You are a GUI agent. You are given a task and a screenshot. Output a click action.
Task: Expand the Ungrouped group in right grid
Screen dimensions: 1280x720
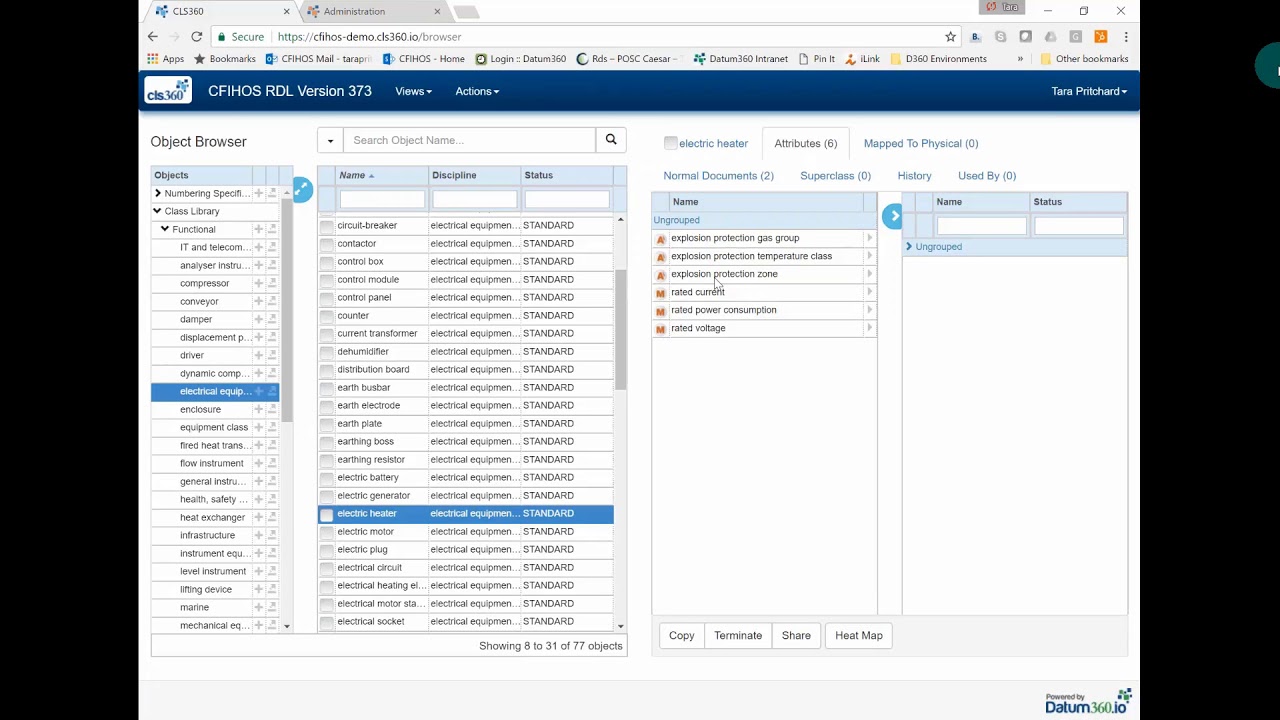point(909,247)
